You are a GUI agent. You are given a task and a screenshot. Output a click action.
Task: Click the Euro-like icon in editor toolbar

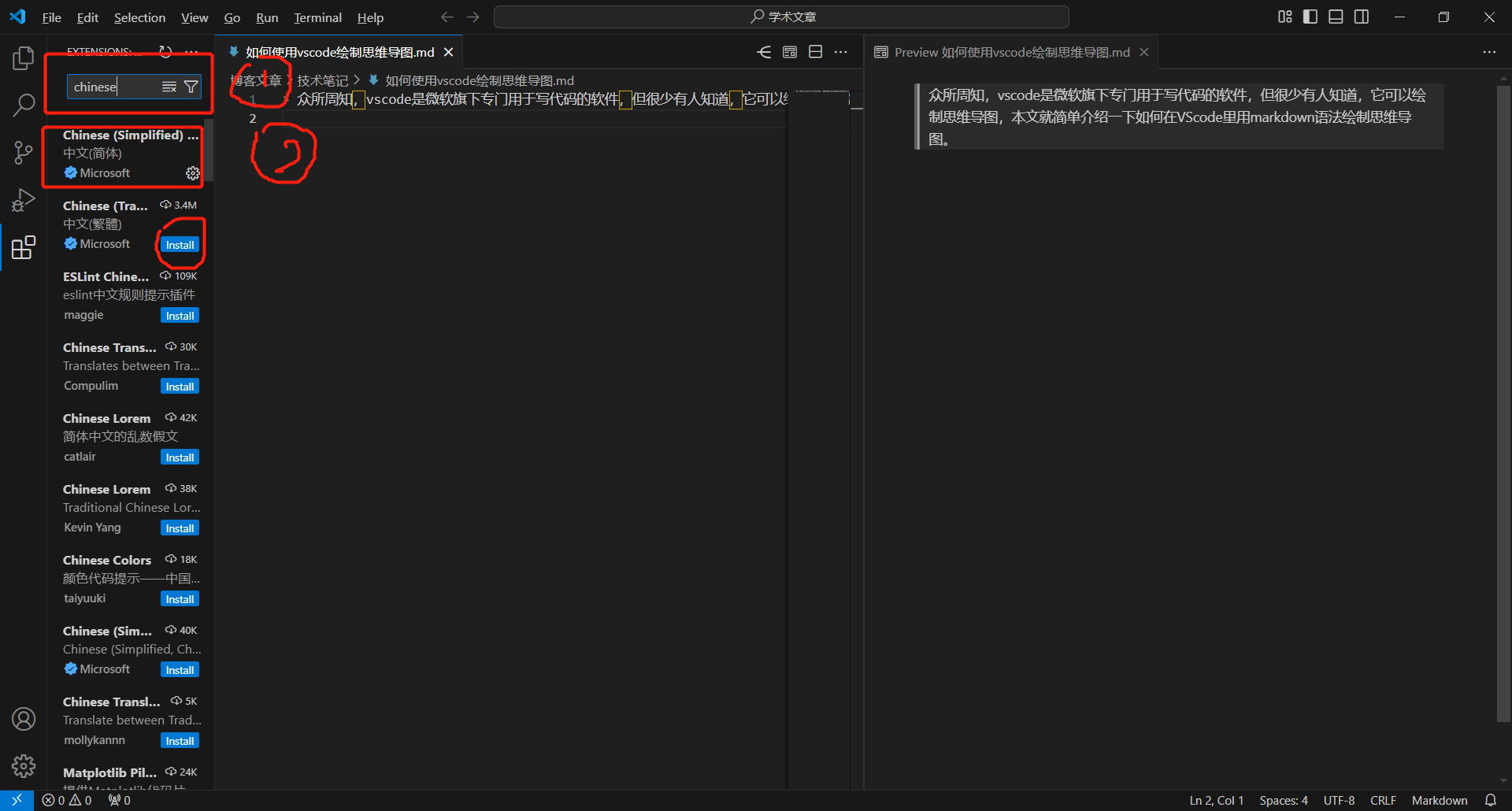point(764,52)
